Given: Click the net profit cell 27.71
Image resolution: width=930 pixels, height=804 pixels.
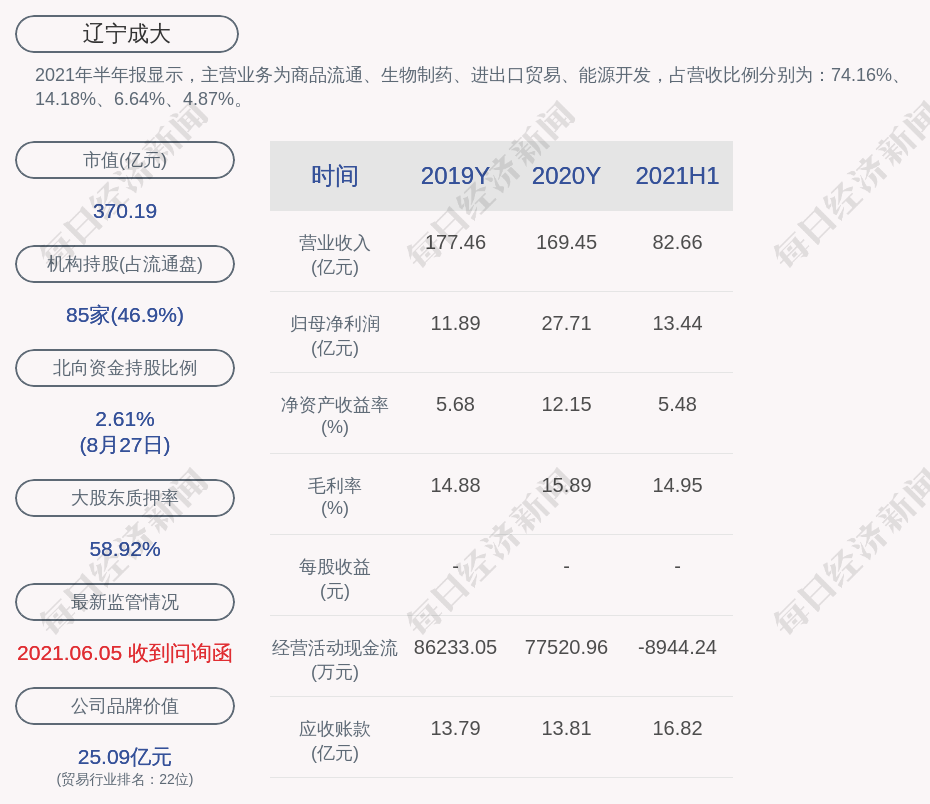Looking at the screenshot, I should pos(566,324).
